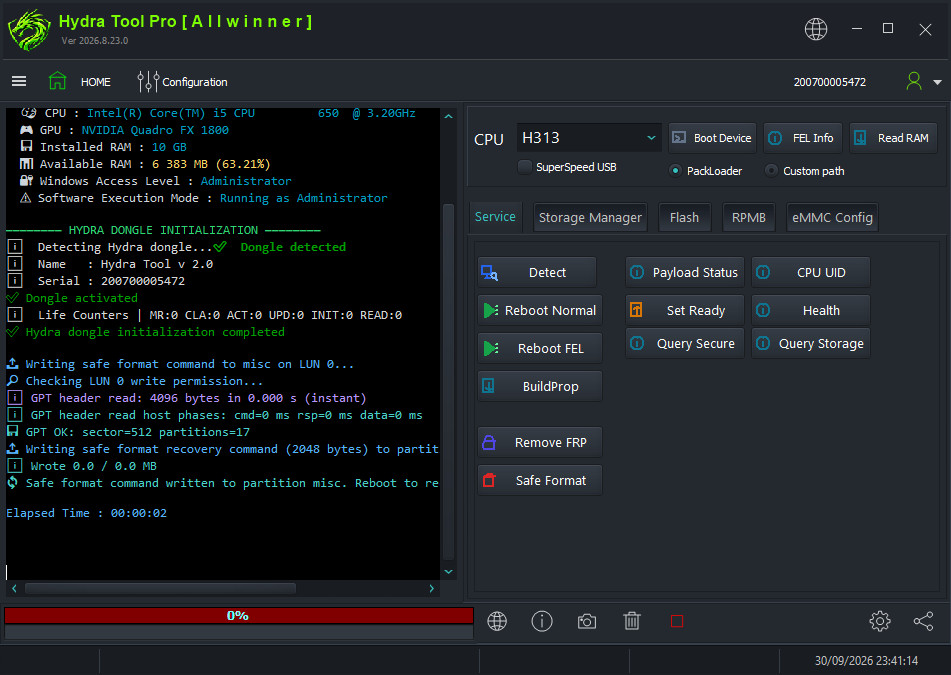This screenshot has height=675, width=951.
Task: Click the Remove FRP button
Action: tap(540, 443)
